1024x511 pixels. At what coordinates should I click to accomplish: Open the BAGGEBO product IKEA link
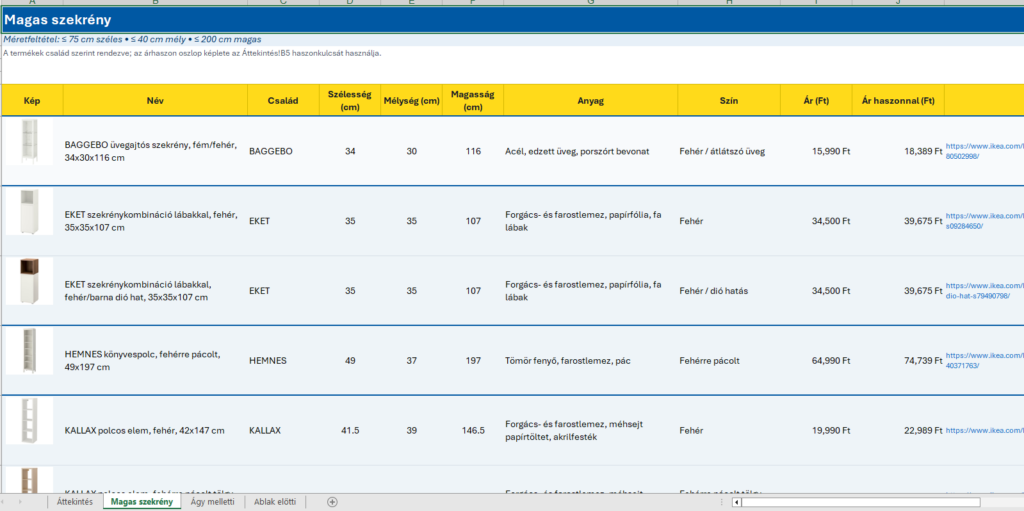click(984, 151)
